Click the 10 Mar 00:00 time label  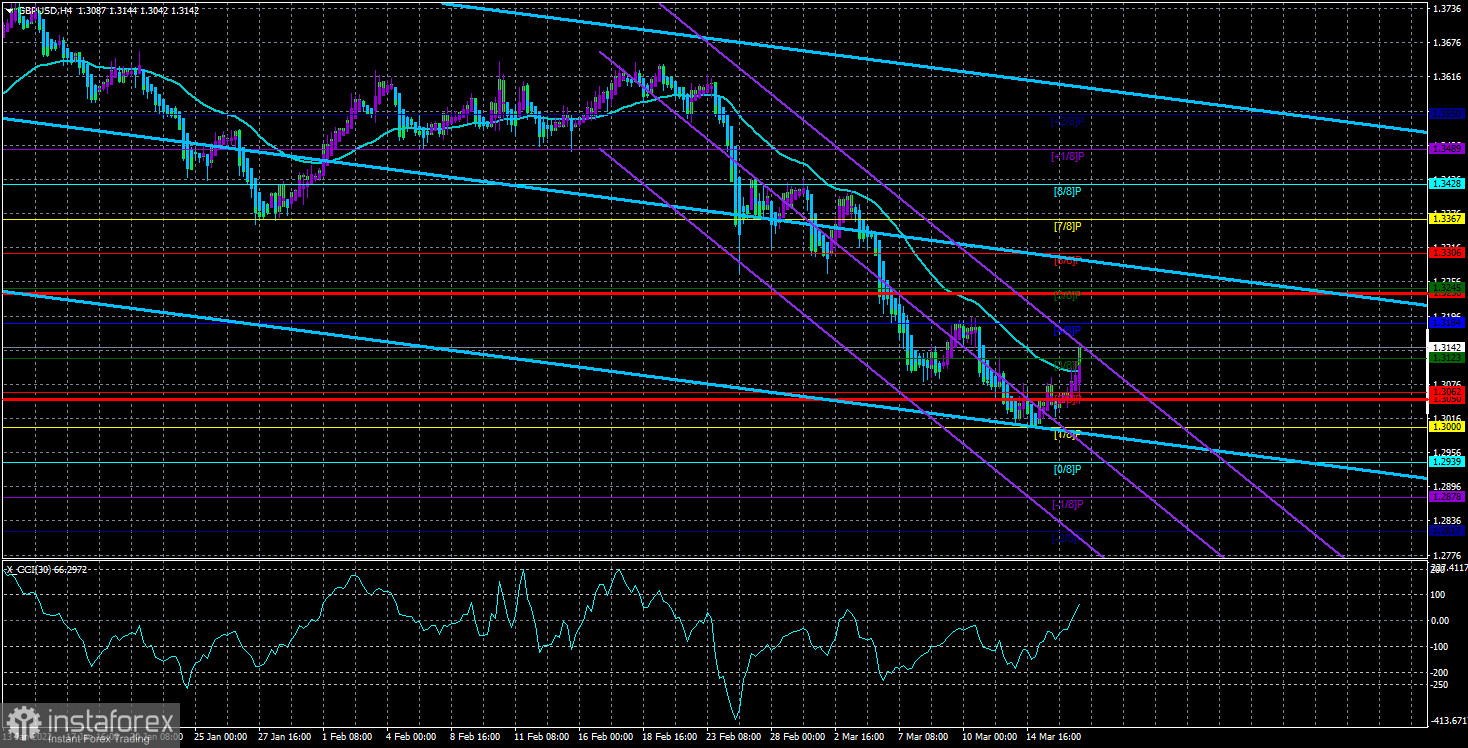click(991, 737)
